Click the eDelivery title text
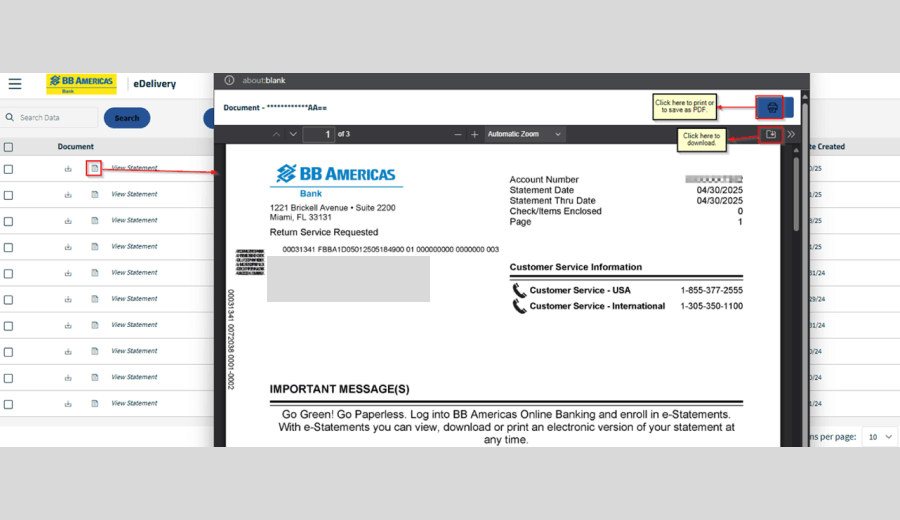This screenshot has height=520, width=900. click(x=154, y=84)
